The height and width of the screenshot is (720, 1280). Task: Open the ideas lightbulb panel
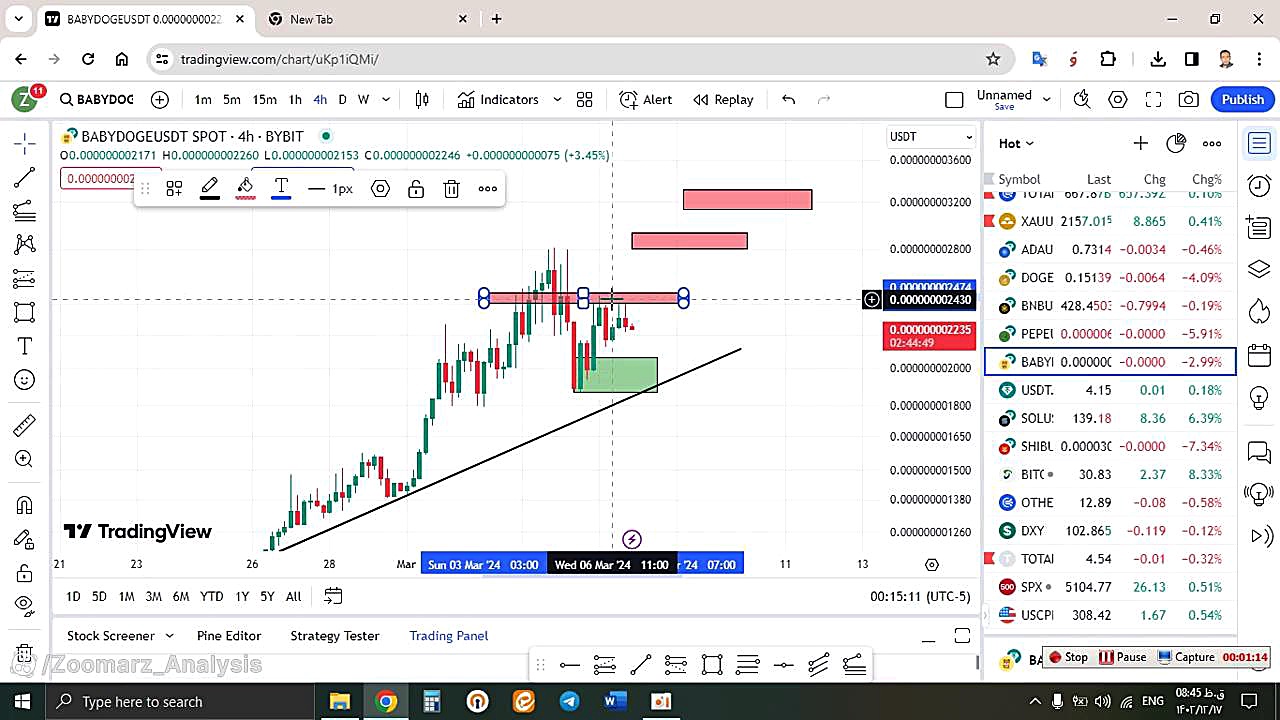(1259, 397)
